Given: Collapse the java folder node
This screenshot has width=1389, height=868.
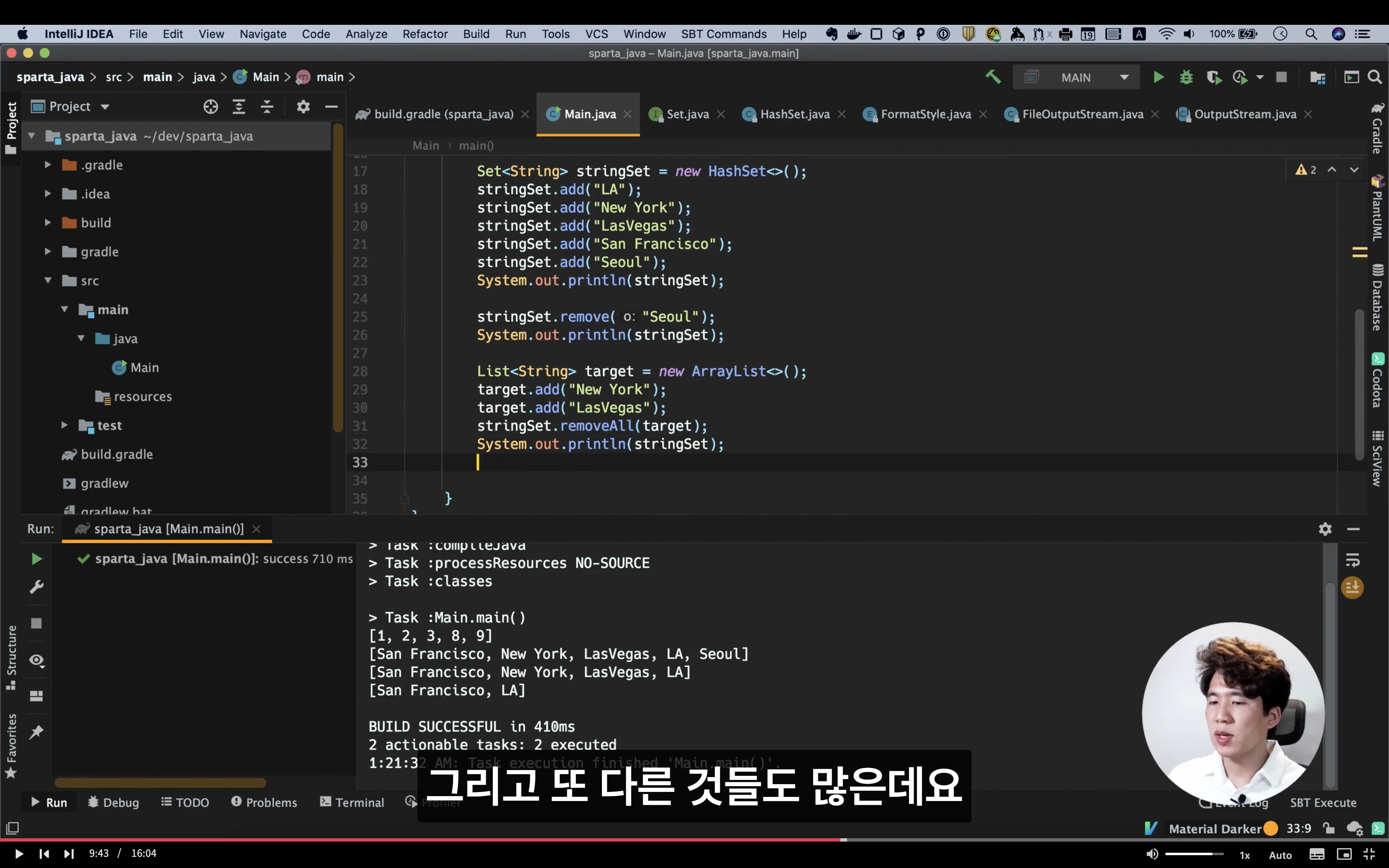Looking at the screenshot, I should point(81,339).
